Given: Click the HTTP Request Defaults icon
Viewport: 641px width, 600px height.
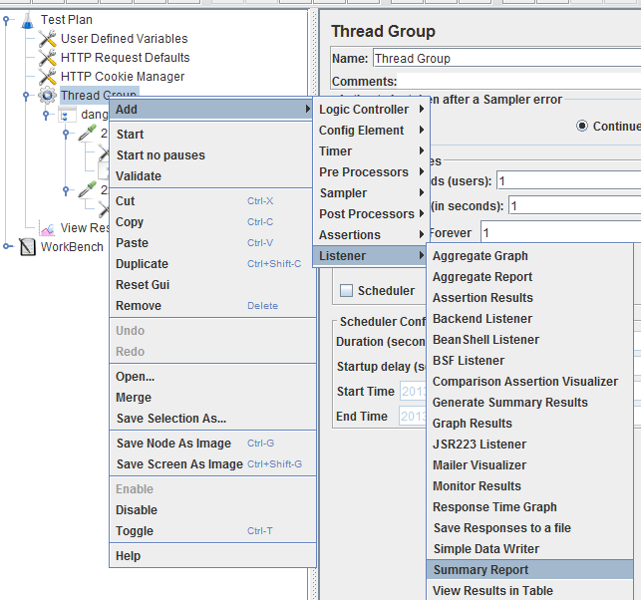Looking at the screenshot, I should click(47, 58).
